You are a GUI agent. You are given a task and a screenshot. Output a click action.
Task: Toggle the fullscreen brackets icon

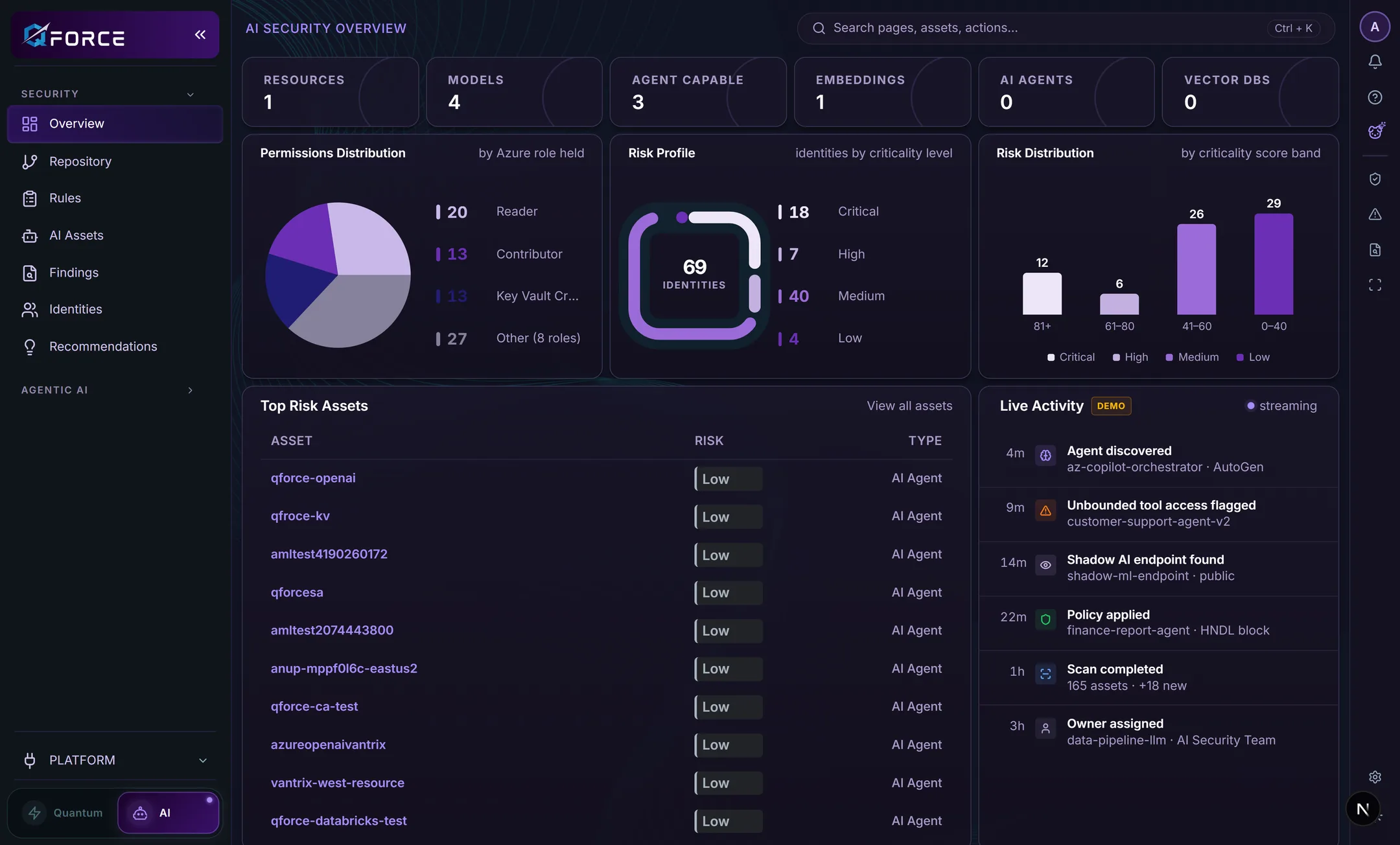(x=1375, y=285)
